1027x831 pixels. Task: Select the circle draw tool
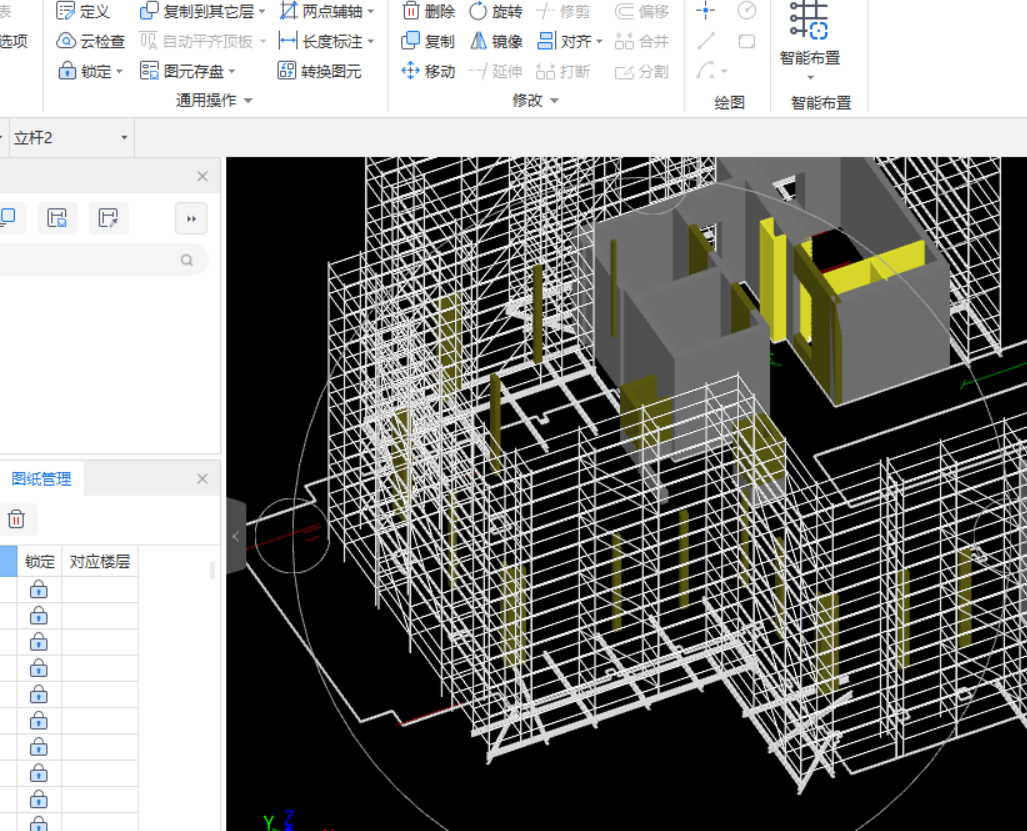(747, 10)
